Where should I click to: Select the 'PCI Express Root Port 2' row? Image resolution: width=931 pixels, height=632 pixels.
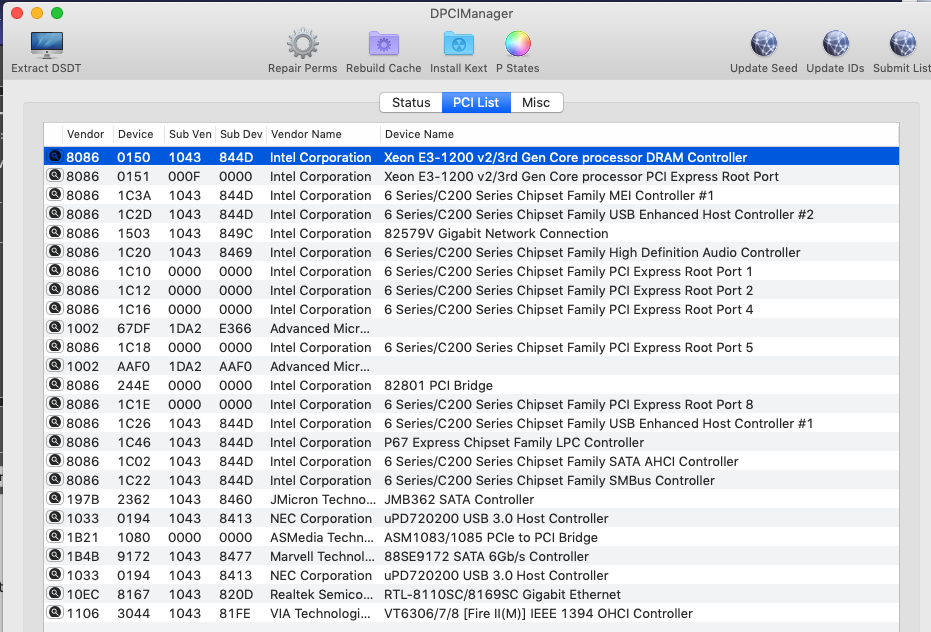pos(471,290)
